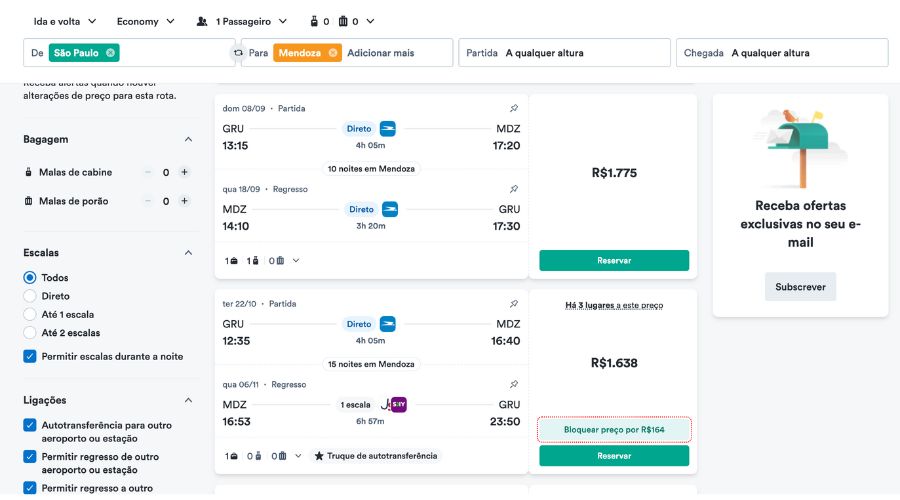
Task: Select Até 1 escala option
Action: click(30, 315)
